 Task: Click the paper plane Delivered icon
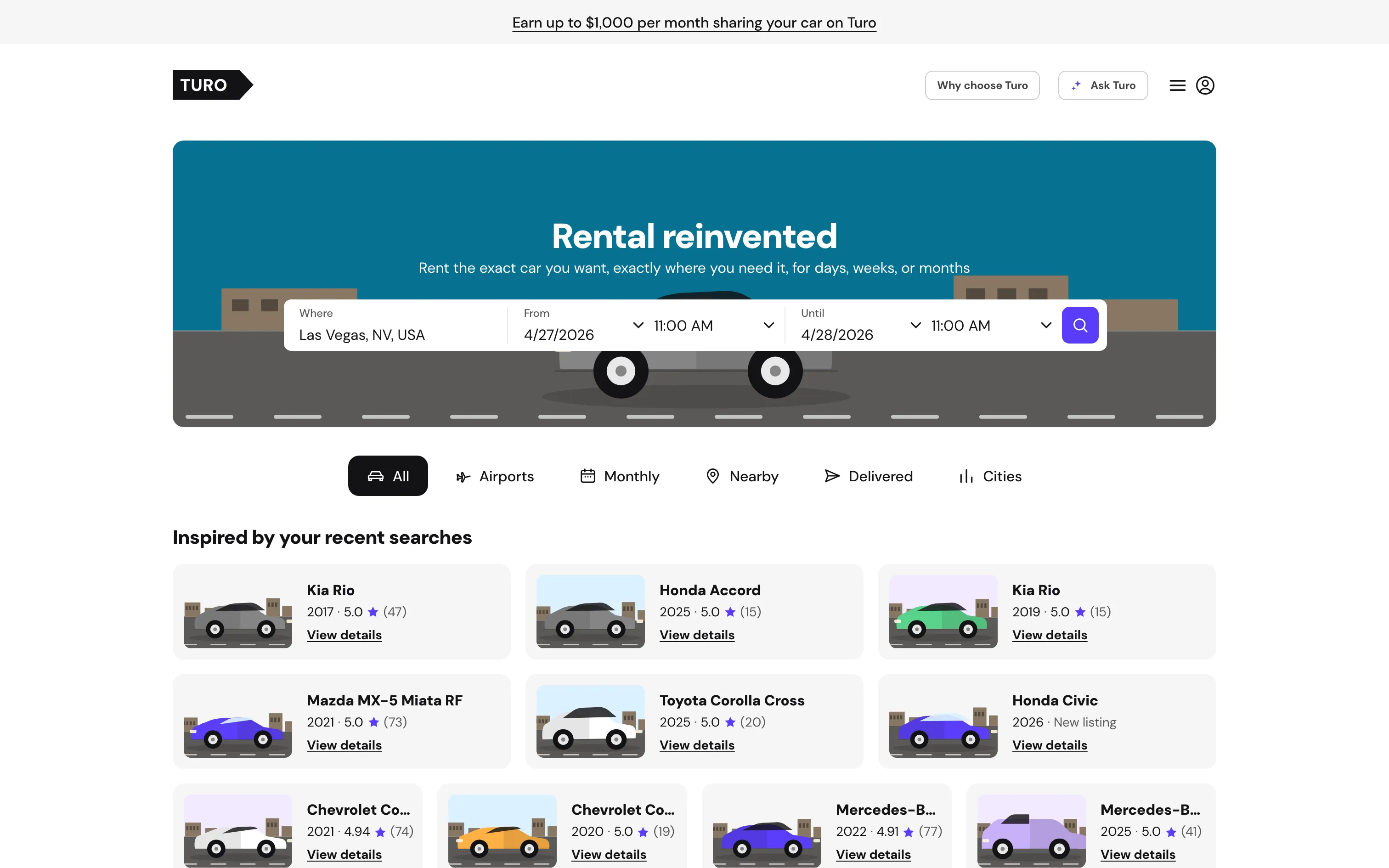pos(832,476)
